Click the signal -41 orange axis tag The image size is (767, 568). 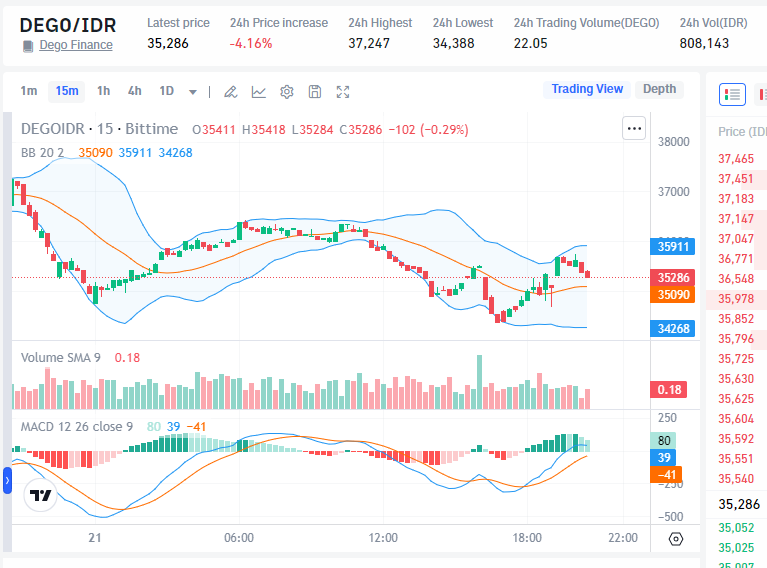[x=666, y=475]
